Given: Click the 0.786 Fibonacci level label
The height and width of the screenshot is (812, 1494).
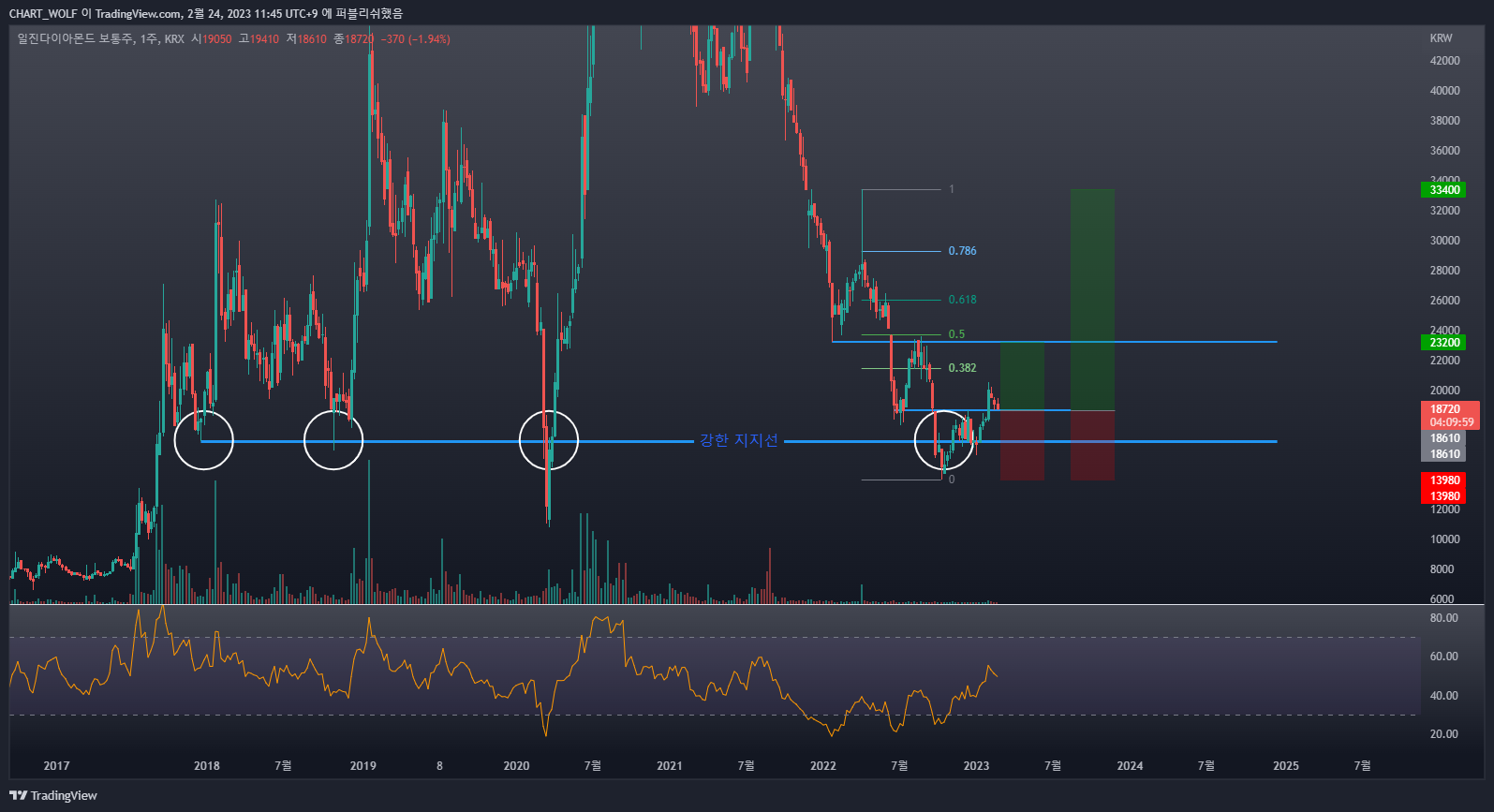Looking at the screenshot, I should pyautogui.click(x=962, y=251).
